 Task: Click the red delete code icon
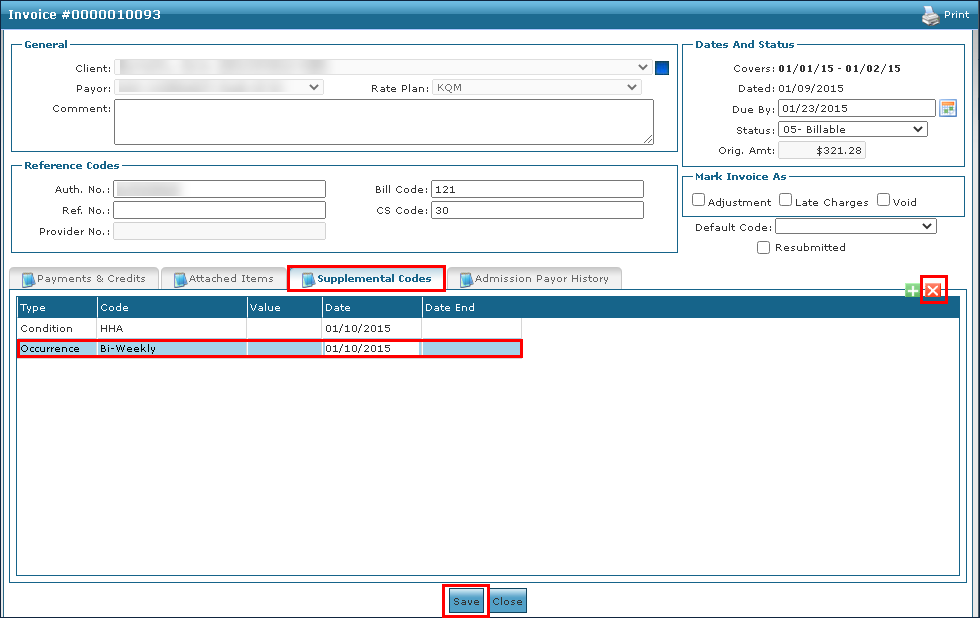coord(933,290)
